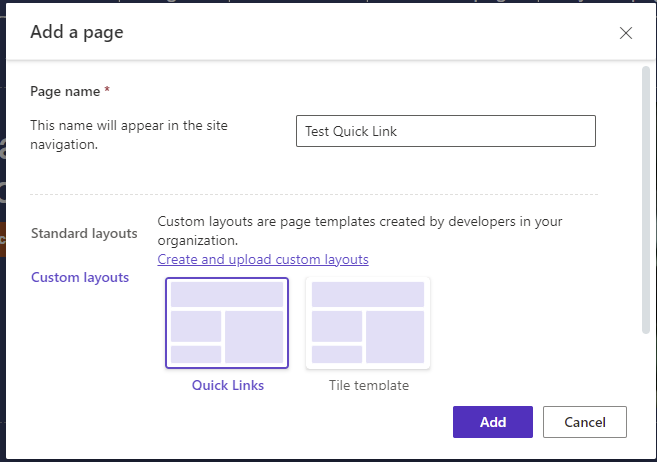The width and height of the screenshot is (657, 462).
Task: Switch to Standard layouts tab
Action: click(x=84, y=233)
